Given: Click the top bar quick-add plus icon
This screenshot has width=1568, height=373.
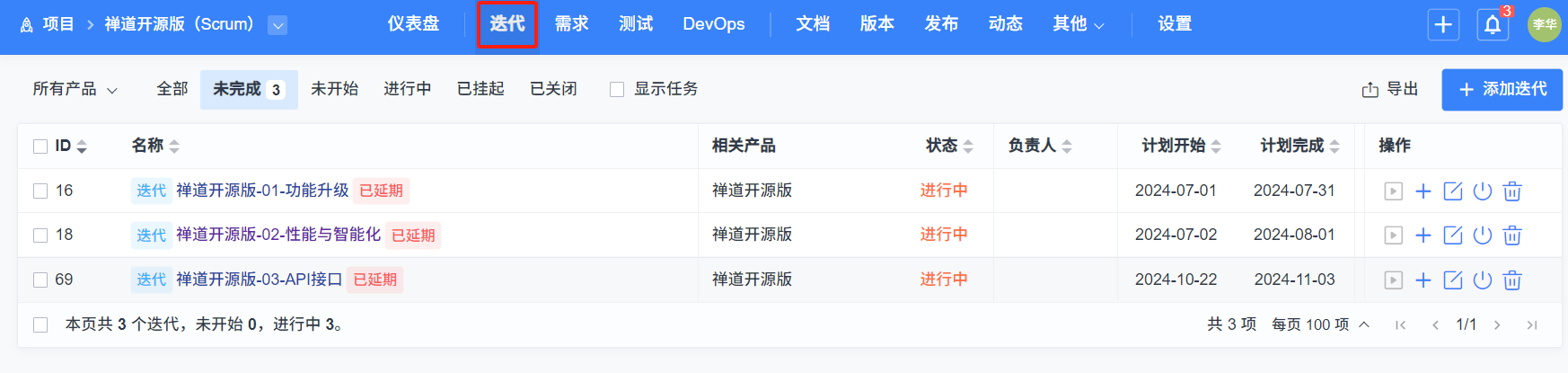Looking at the screenshot, I should 1443,24.
